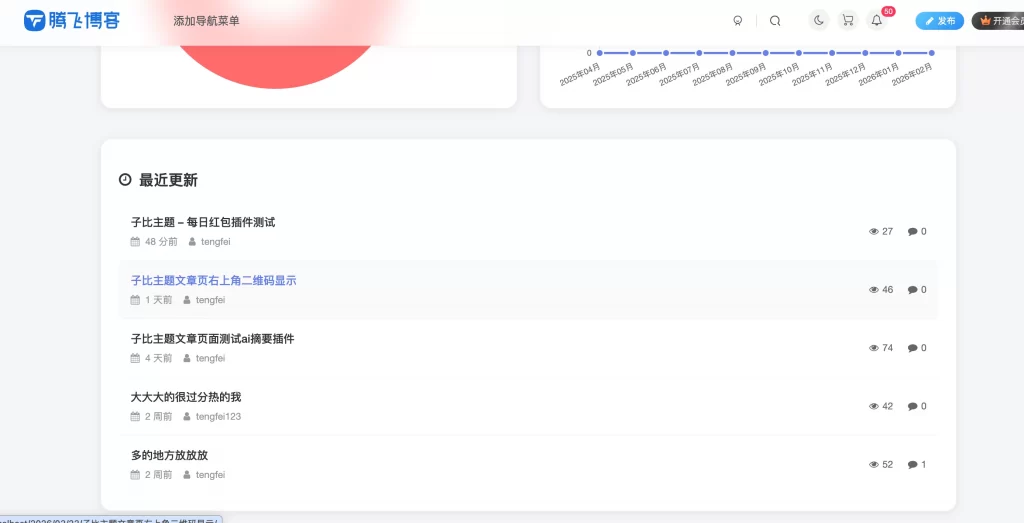
Task: Click the 开通会员 membership button
Action: pyautogui.click(x=999, y=21)
